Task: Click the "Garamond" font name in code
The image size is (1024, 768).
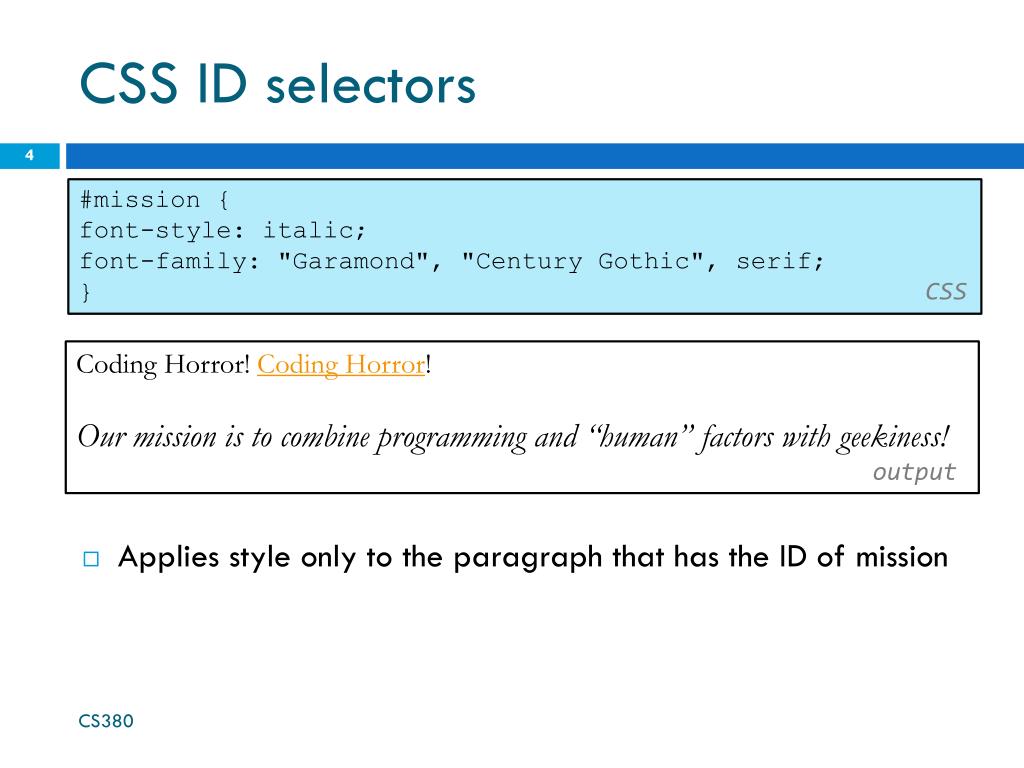Action: (x=353, y=261)
